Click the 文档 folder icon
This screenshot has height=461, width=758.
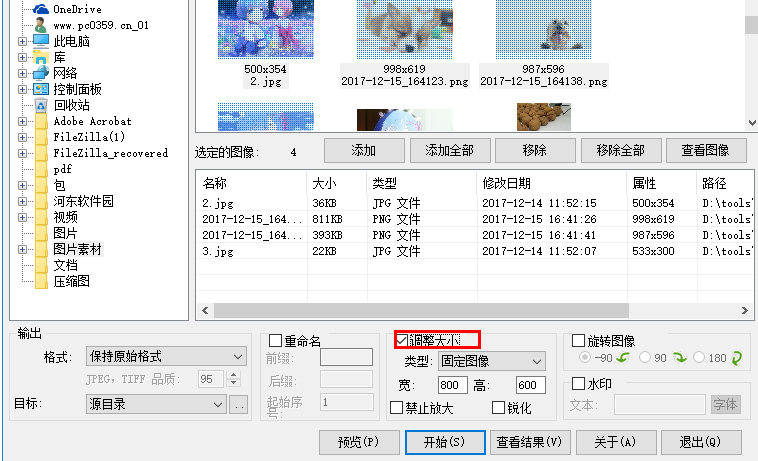[x=41, y=265]
